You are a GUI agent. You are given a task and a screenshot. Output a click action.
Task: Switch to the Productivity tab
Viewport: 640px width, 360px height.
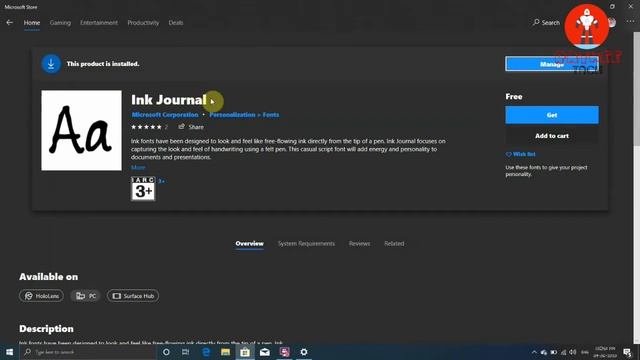[143, 22]
